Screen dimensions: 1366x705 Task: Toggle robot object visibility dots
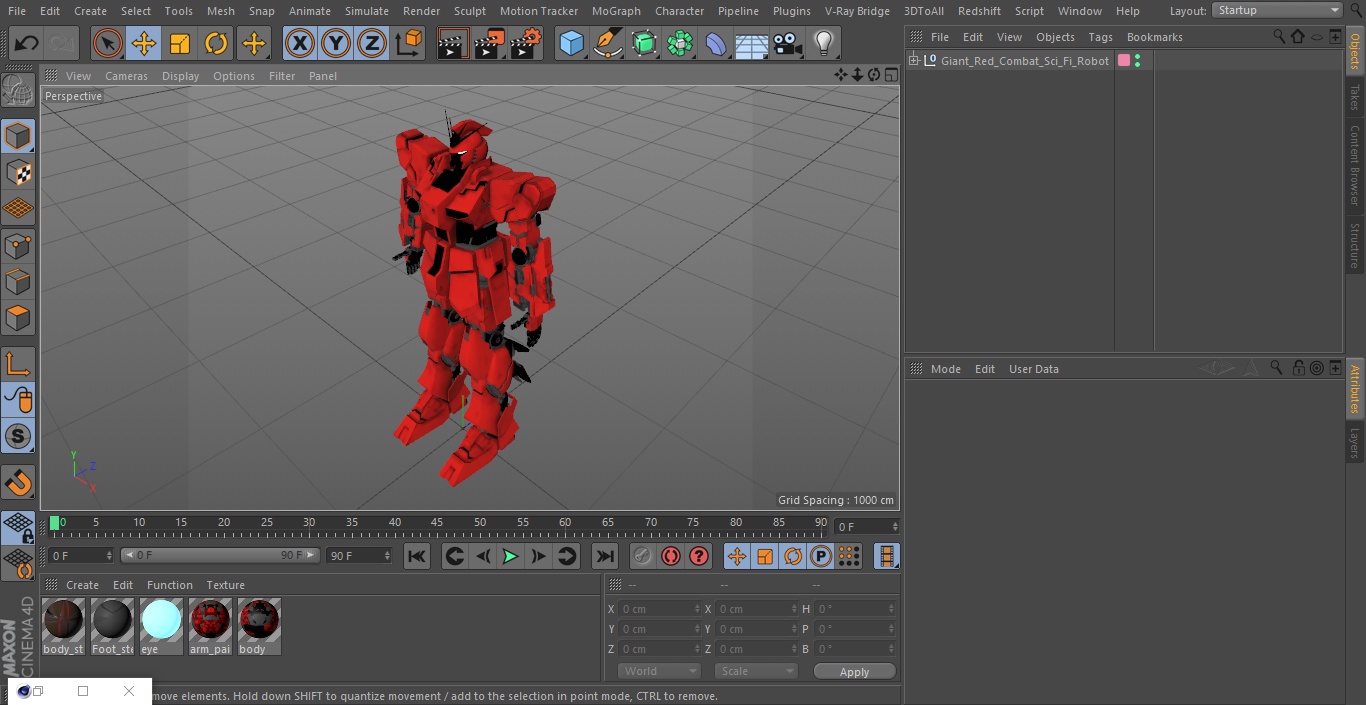[x=1137, y=61]
